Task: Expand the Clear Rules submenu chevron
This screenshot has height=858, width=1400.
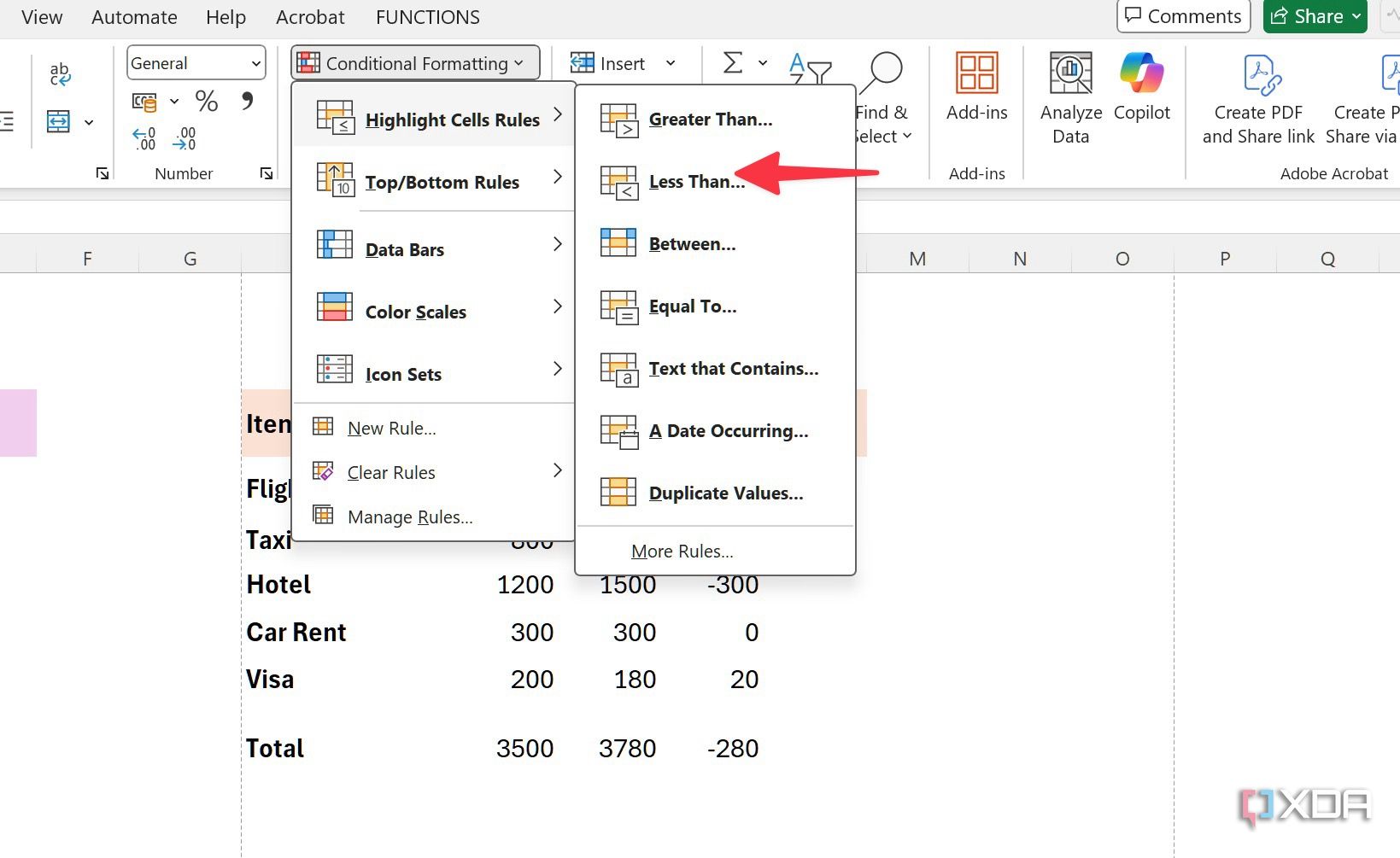Action: point(557,470)
